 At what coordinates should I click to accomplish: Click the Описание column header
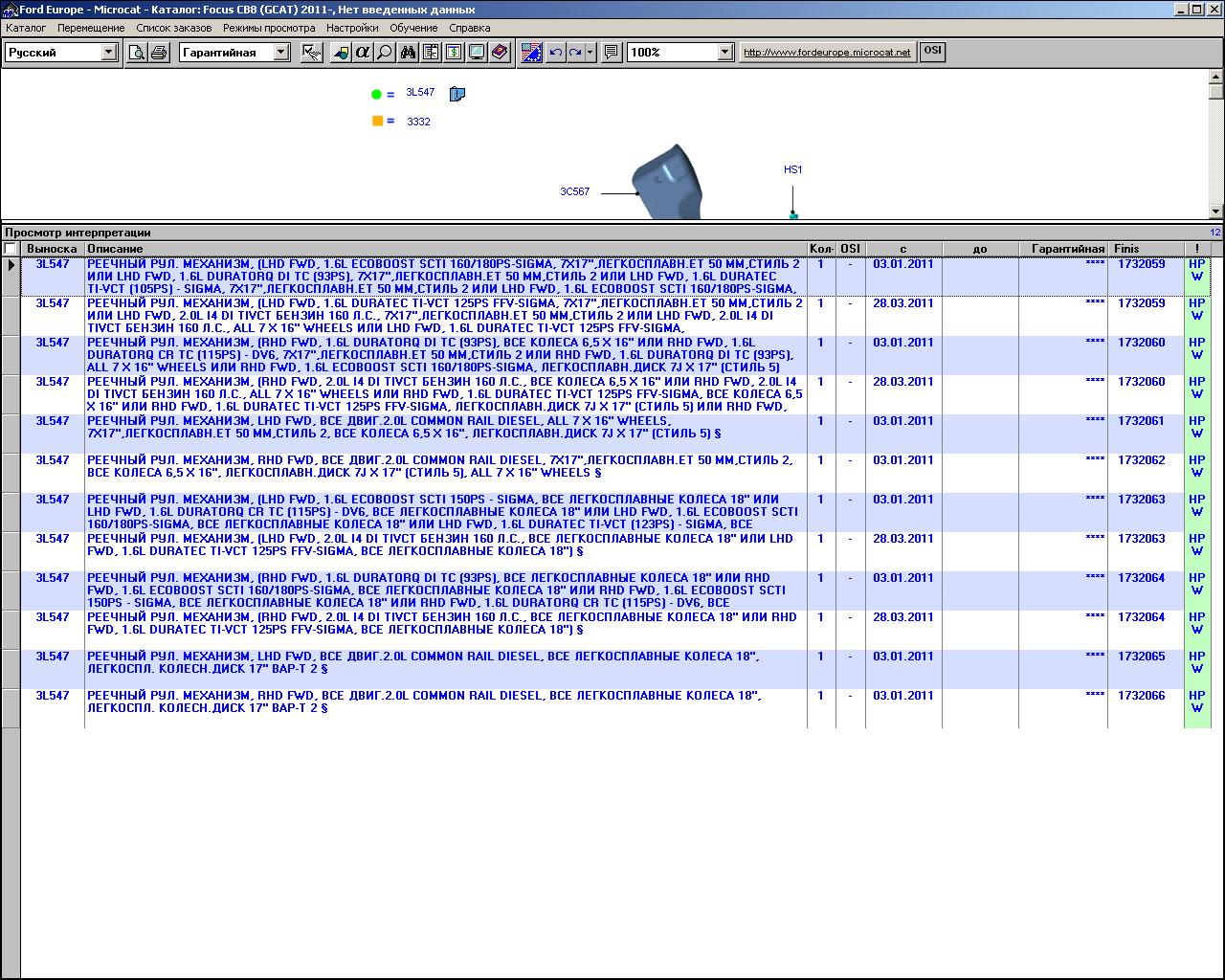pos(446,249)
